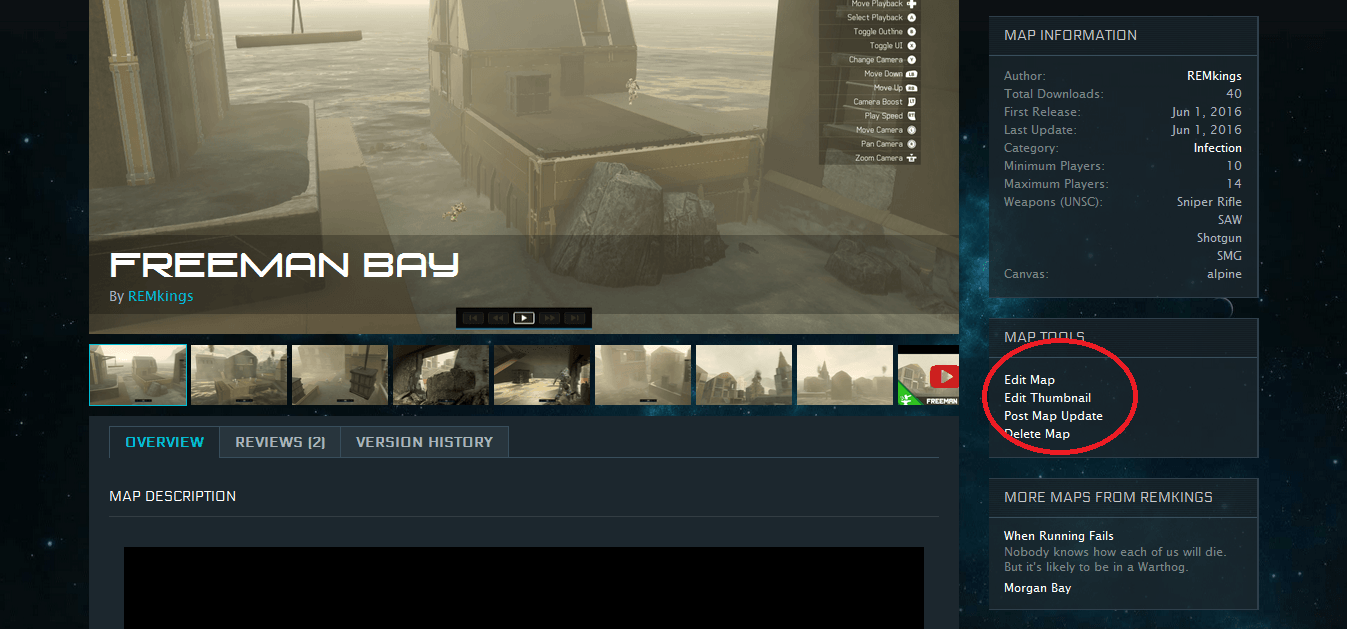
Task: Click the large Freeman Bay featured image
Action: [524, 165]
